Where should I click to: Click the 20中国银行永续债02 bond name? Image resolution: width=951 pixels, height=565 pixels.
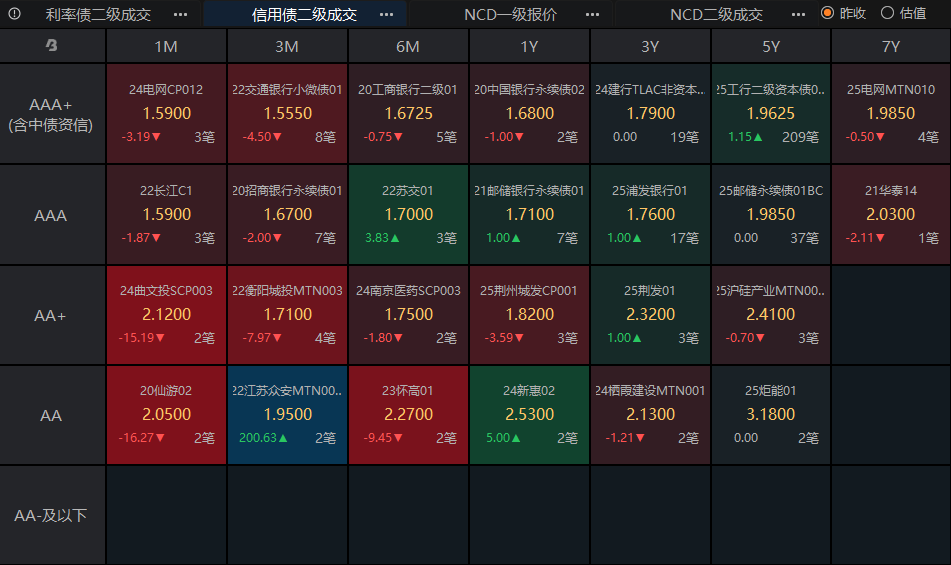529,90
